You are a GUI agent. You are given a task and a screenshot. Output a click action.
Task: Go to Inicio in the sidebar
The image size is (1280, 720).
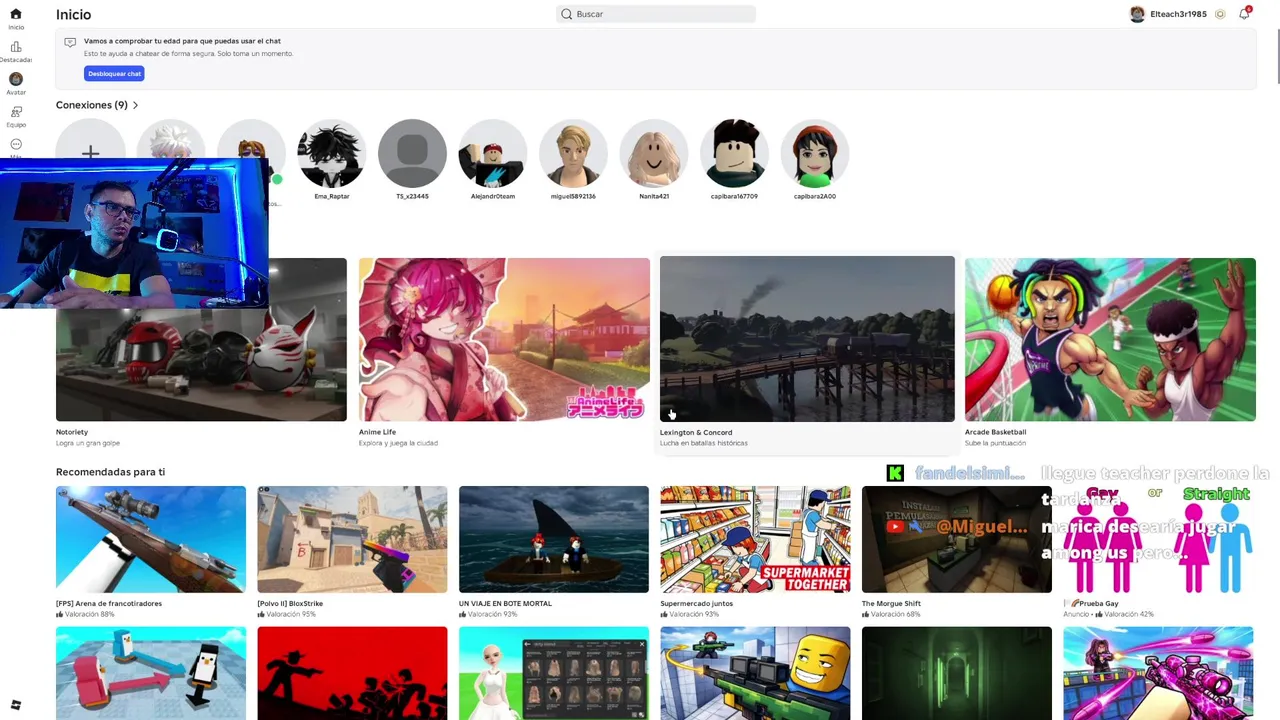[x=15, y=18]
